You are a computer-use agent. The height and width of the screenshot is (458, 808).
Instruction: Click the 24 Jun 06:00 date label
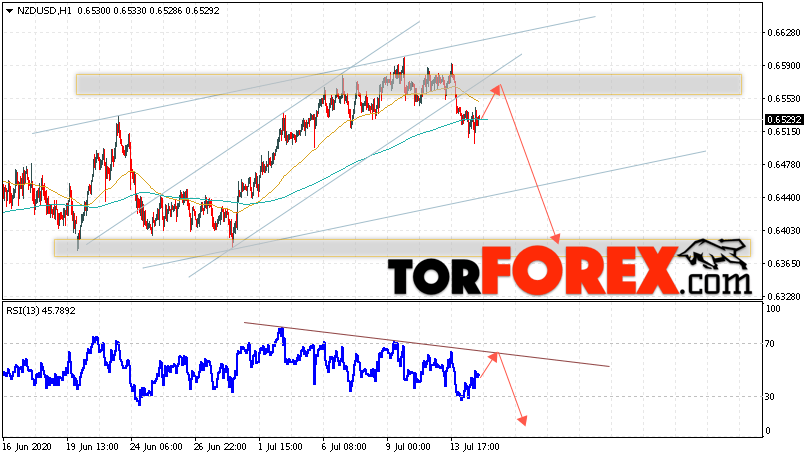156,447
